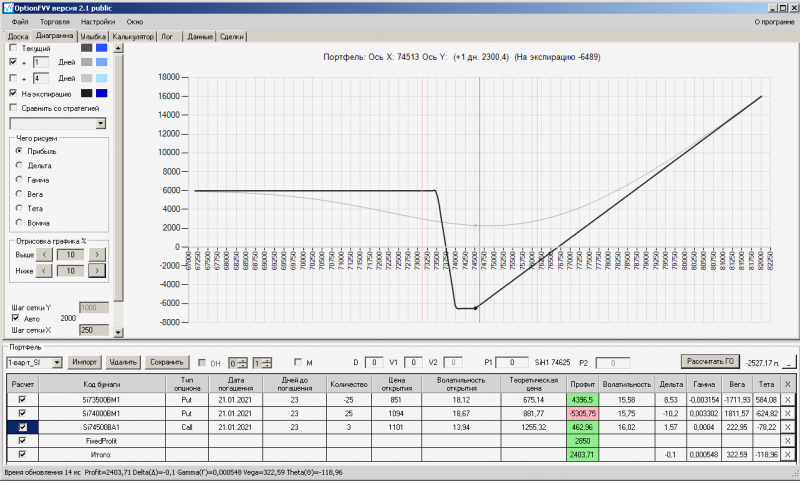
Task: Click the X in the Итого row
Action: (x=787, y=454)
